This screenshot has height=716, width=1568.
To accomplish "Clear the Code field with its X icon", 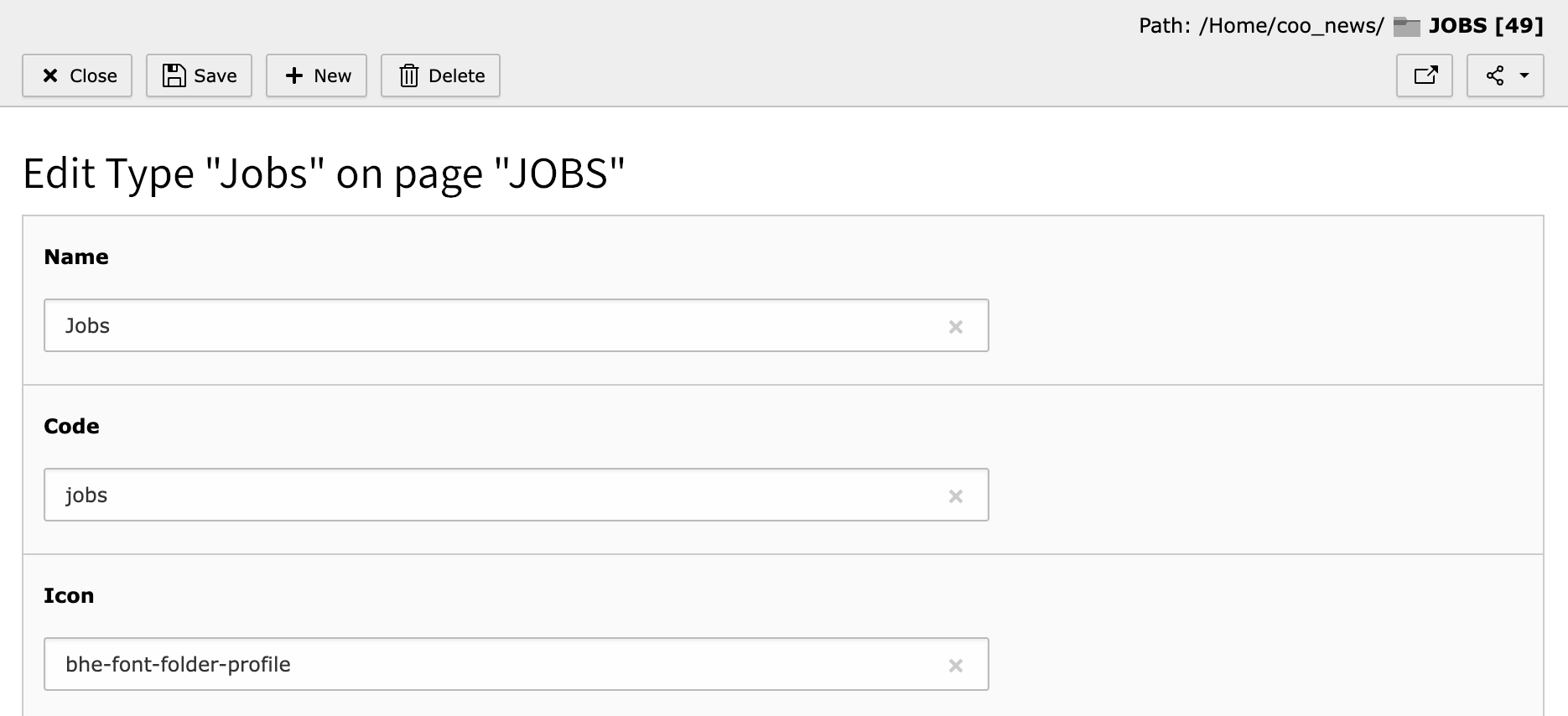I will click(x=955, y=496).
